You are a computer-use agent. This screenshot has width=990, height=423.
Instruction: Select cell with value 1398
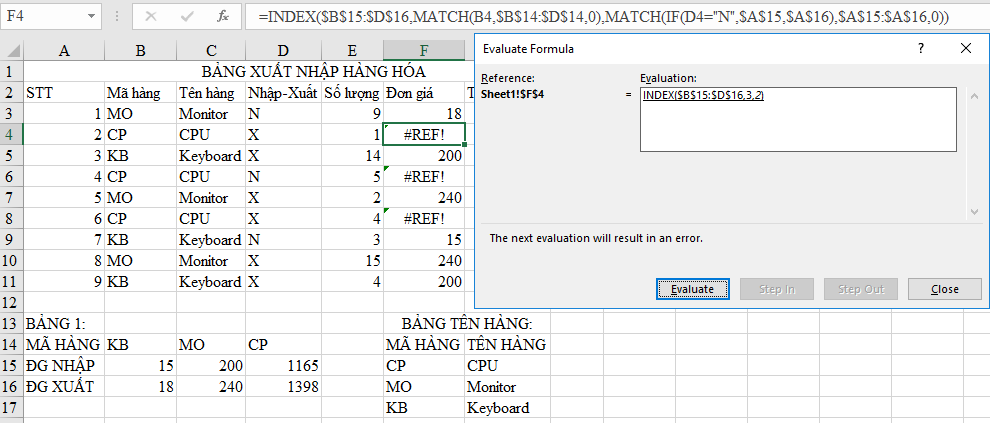click(x=283, y=386)
